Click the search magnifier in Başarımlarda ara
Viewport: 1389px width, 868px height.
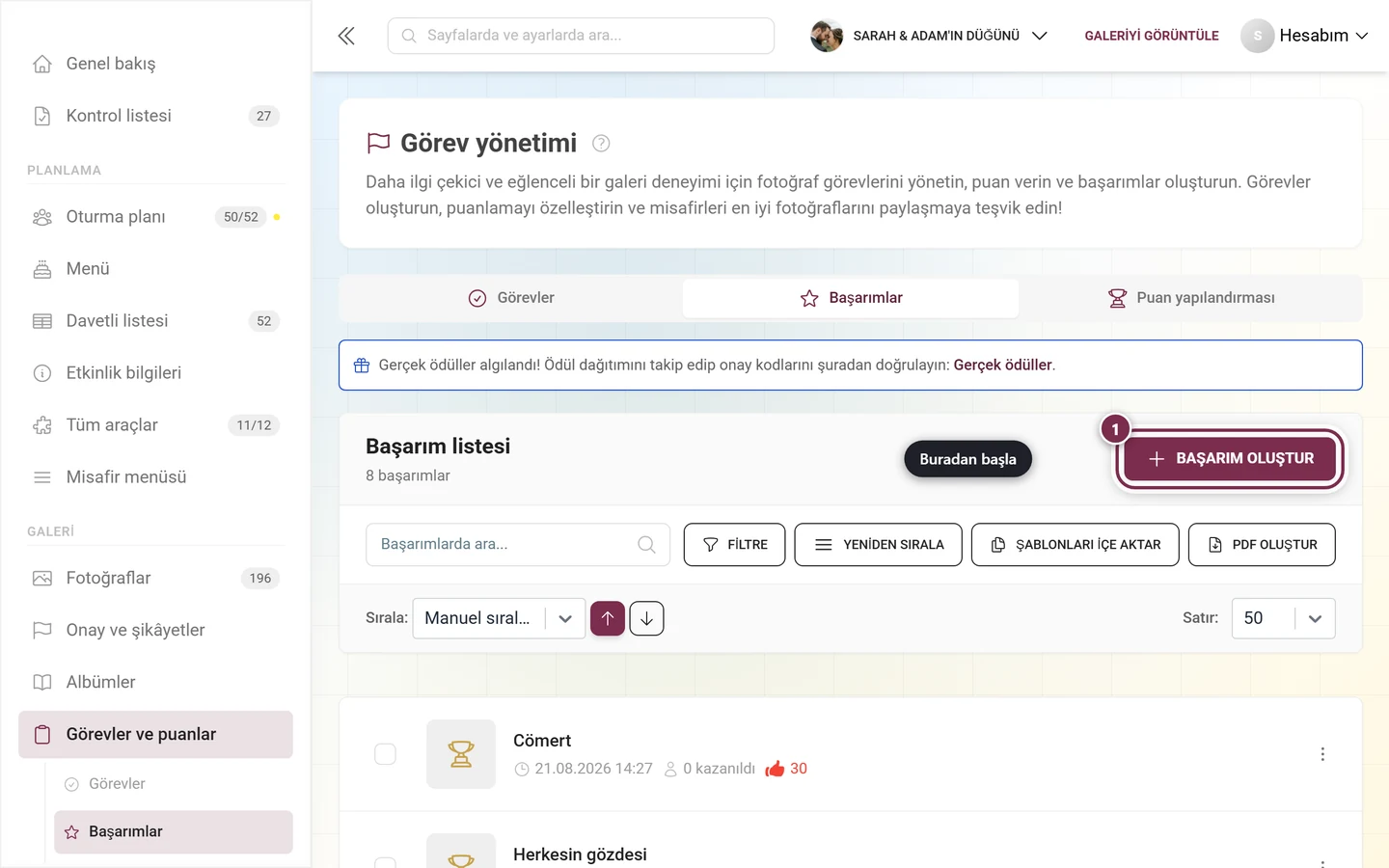pyautogui.click(x=646, y=545)
